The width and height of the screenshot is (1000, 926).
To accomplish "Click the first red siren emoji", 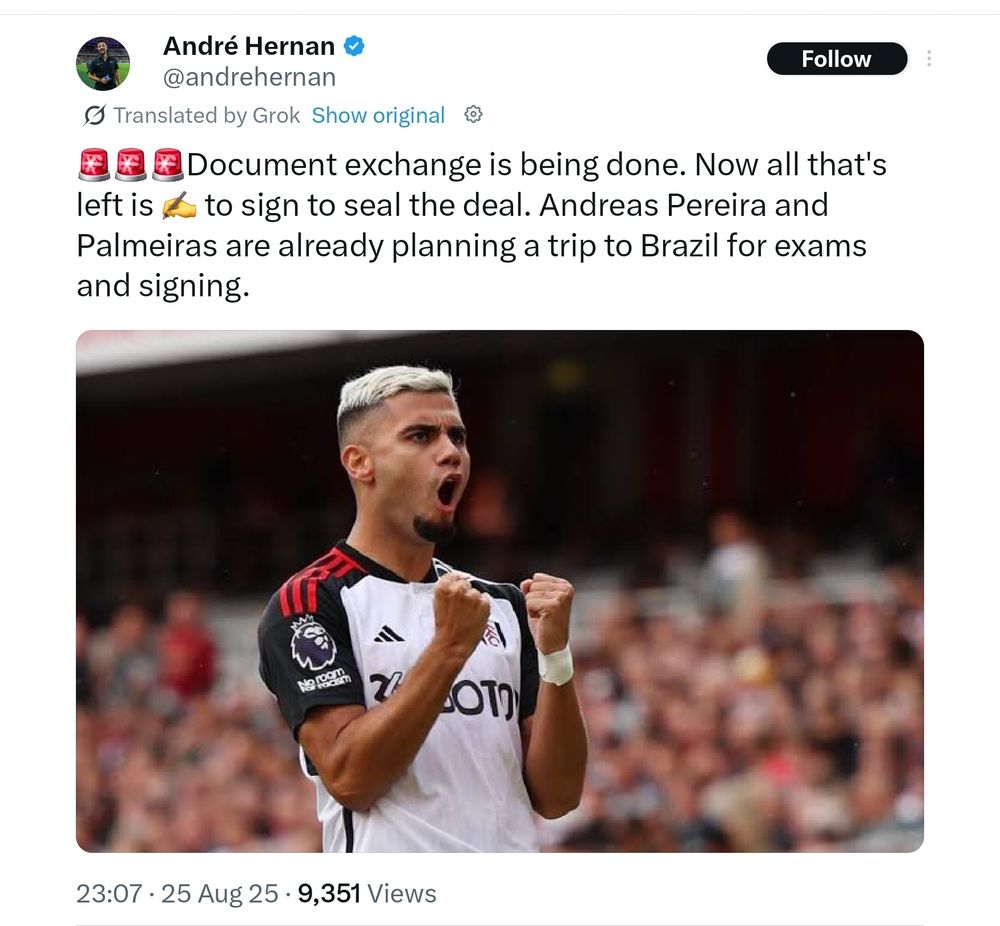I will pyautogui.click(x=94, y=165).
